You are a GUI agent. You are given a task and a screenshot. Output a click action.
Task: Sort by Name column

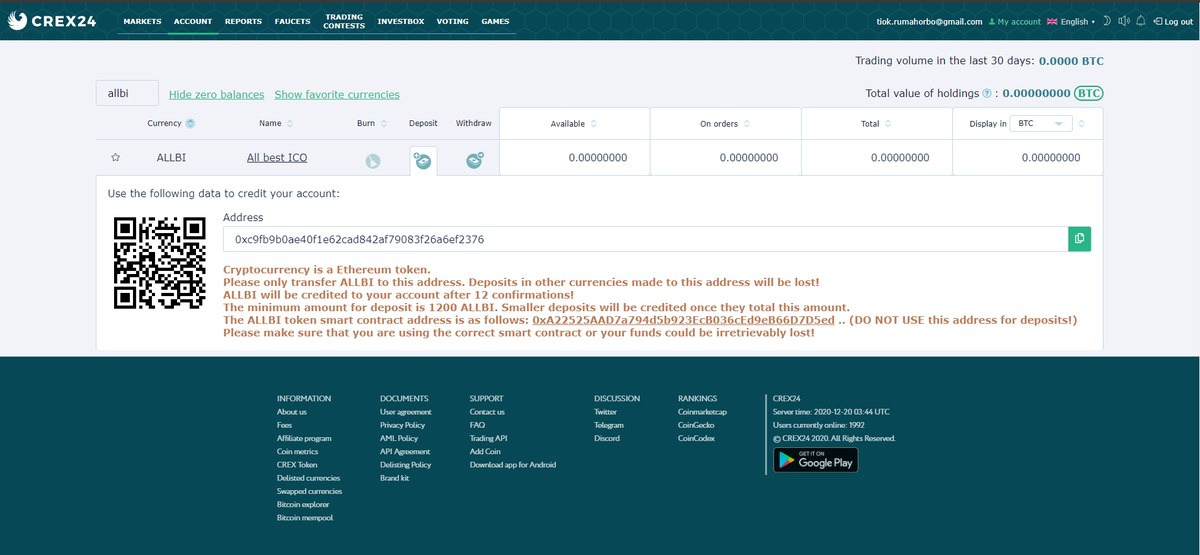(290, 124)
